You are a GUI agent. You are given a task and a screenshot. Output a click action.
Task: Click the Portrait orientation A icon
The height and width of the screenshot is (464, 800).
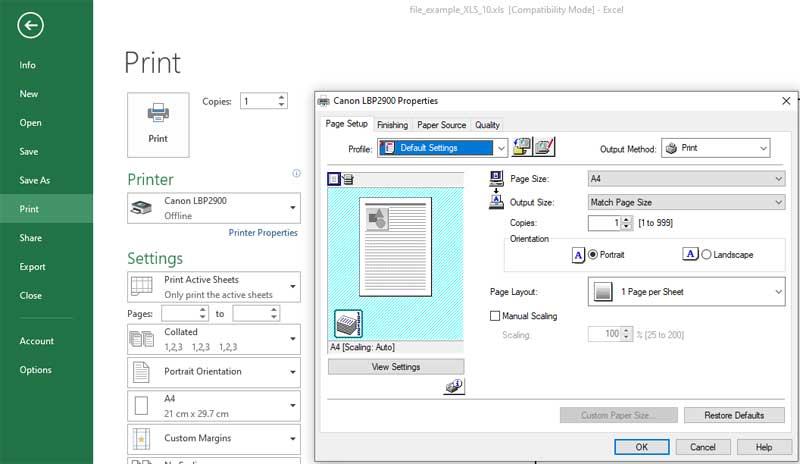click(x=578, y=255)
